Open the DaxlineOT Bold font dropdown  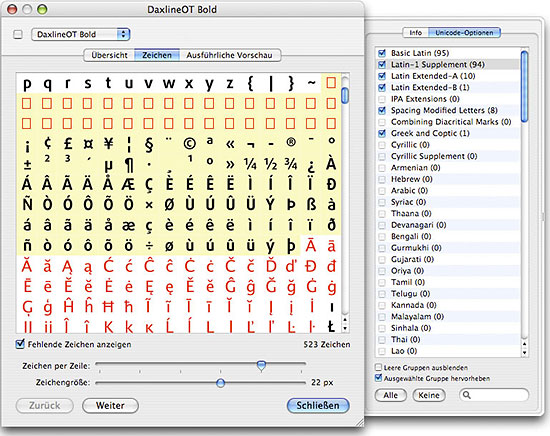click(x=81, y=34)
